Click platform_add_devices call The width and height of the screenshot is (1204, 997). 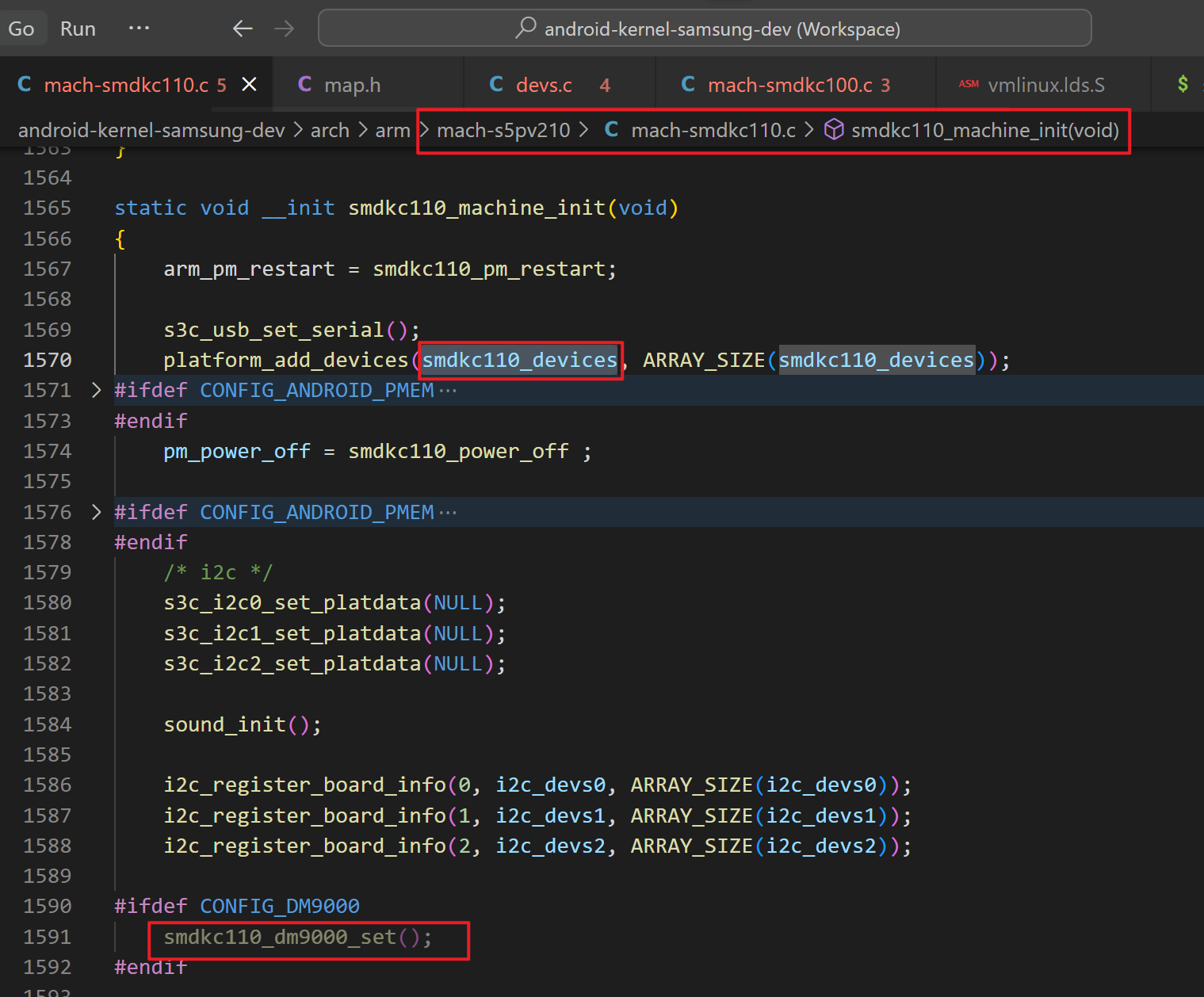tap(285, 360)
